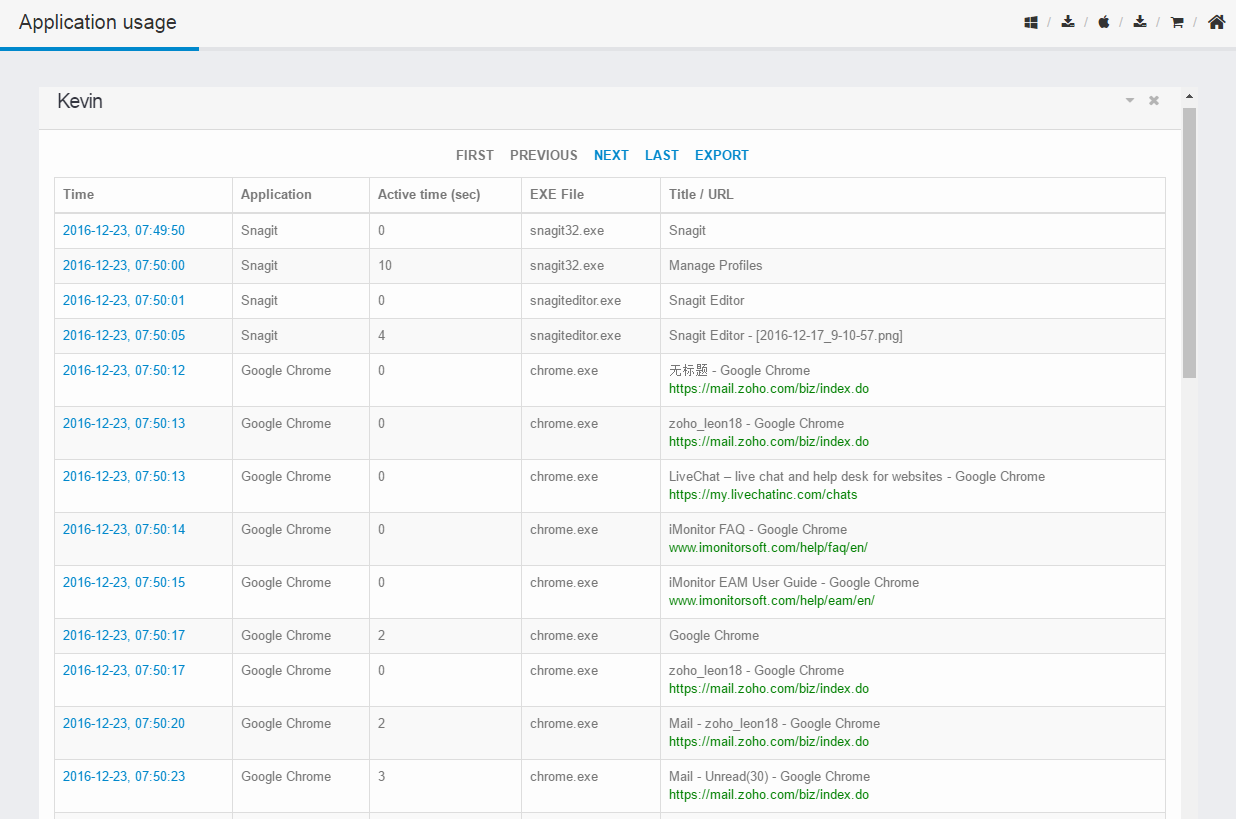
Task: Click the Windows logo icon
Action: pyautogui.click(x=1031, y=22)
